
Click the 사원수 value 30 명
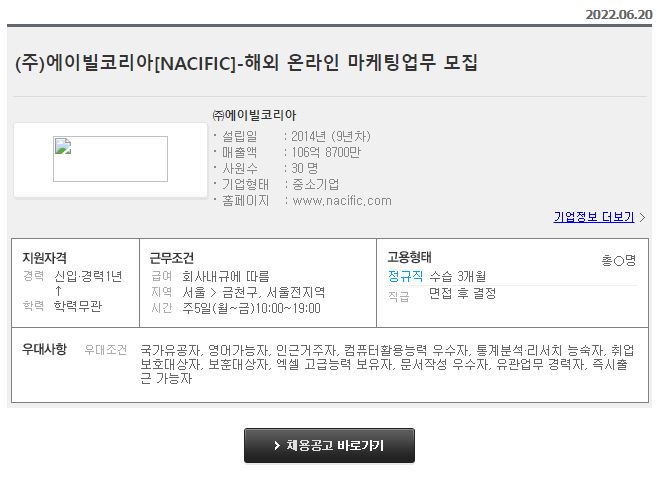click(305, 168)
